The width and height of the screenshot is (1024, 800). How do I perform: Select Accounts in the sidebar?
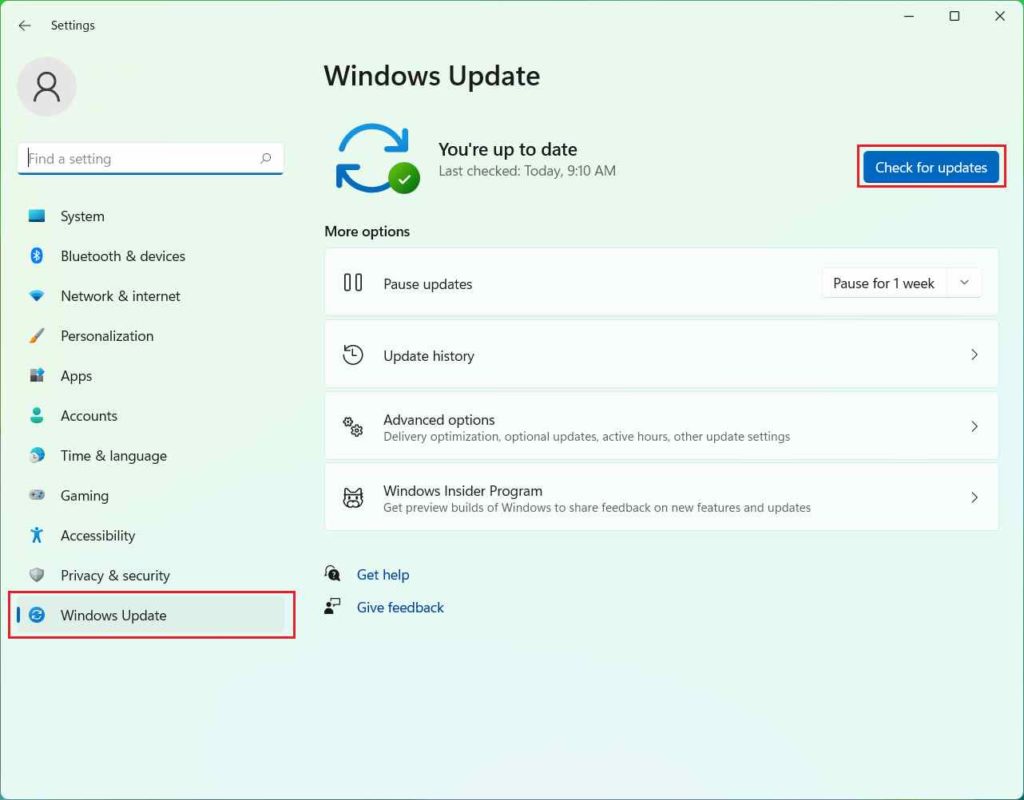151,415
